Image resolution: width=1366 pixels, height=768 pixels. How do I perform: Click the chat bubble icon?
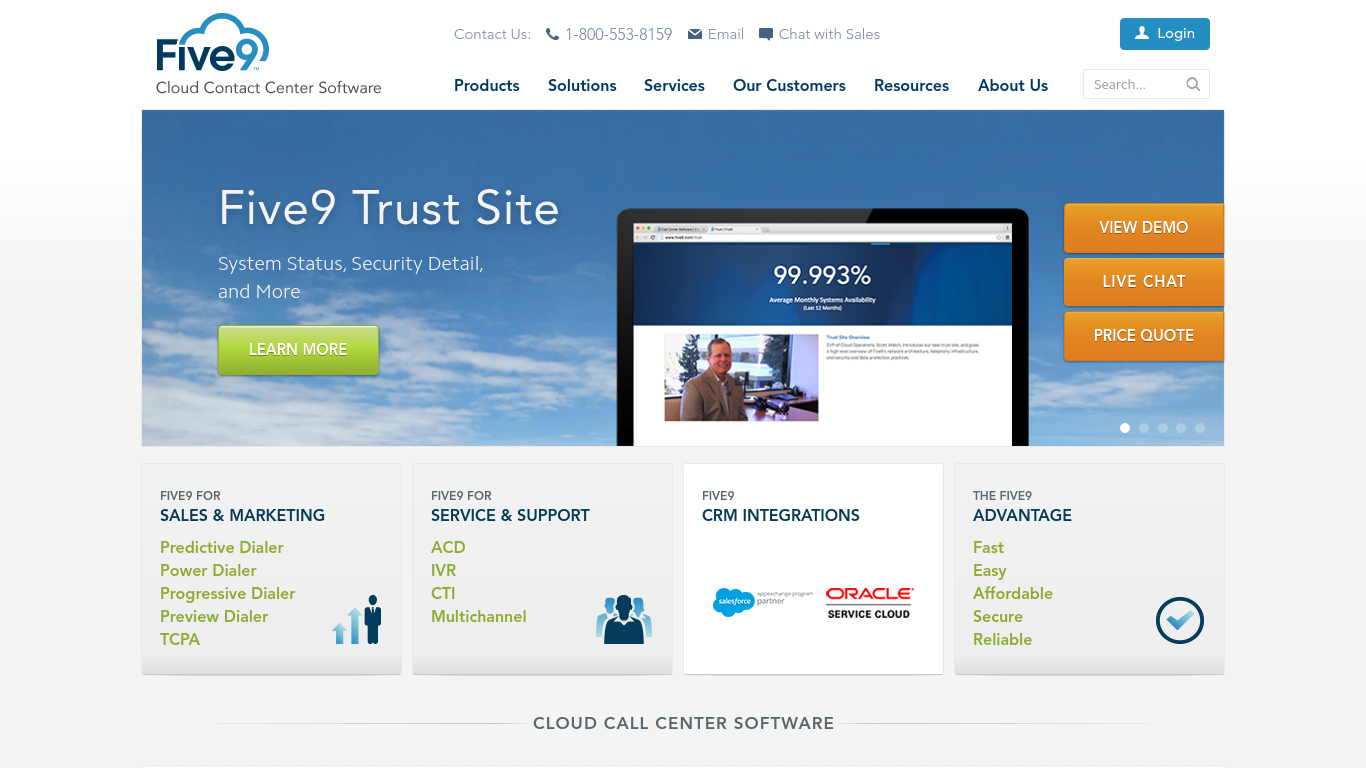(766, 34)
